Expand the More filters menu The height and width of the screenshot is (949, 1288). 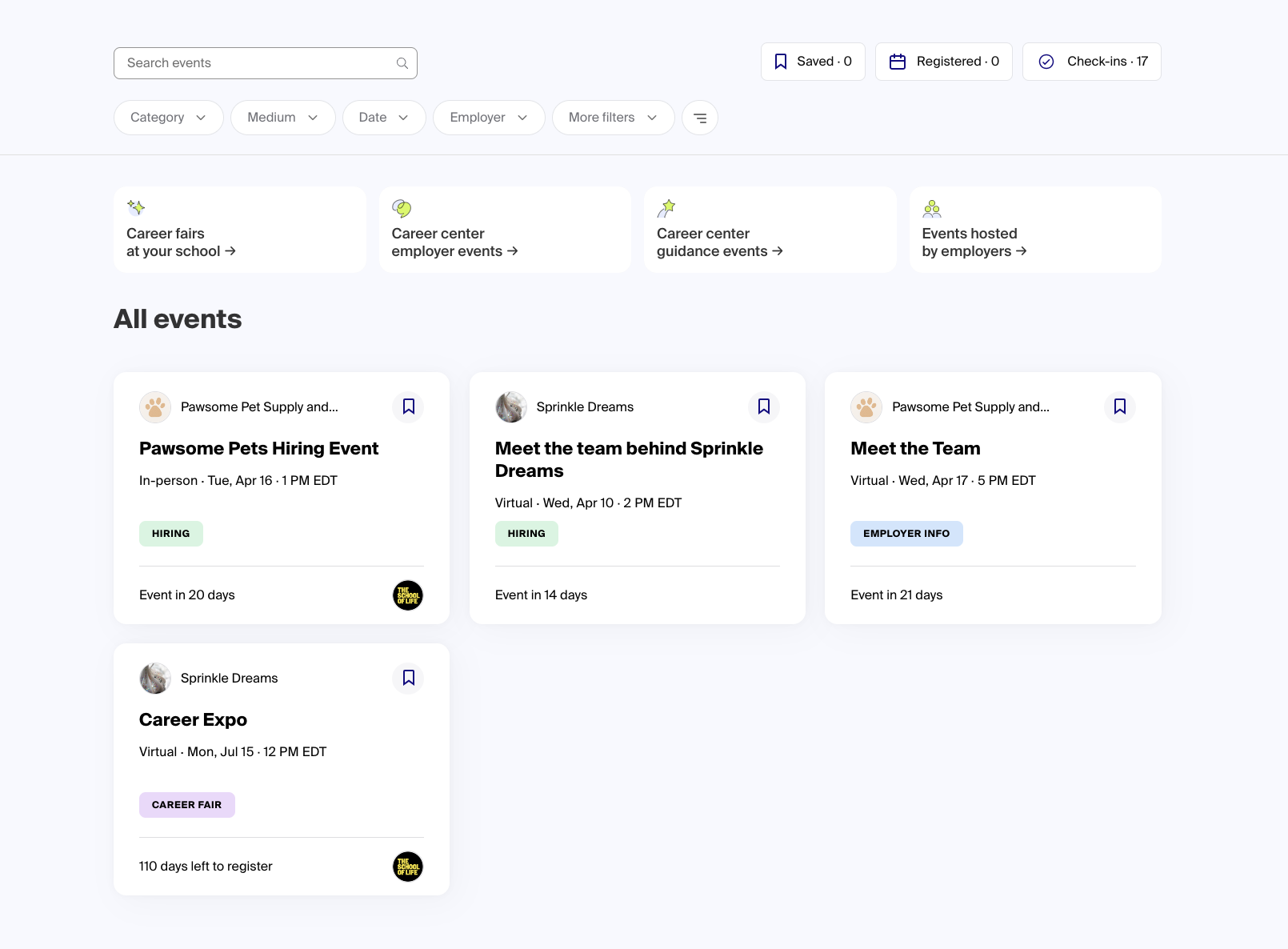[613, 118]
